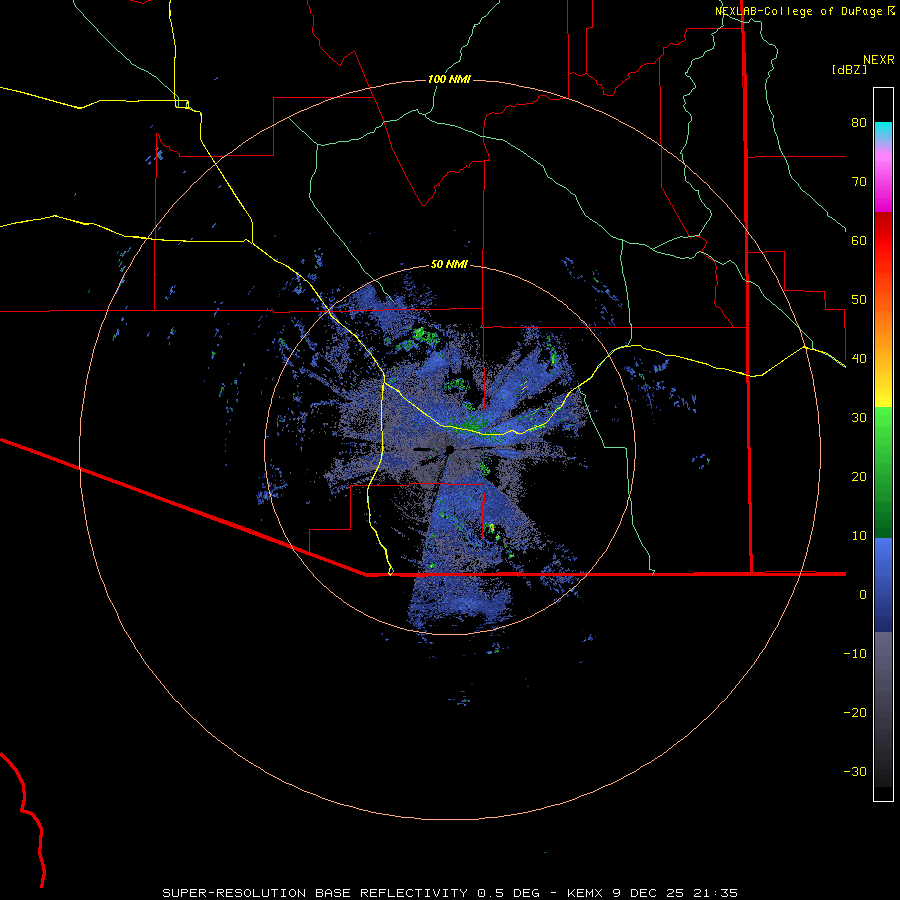This screenshot has width=900, height=900.
Task: Click the -20 value on the dBZ scale
Action: click(x=855, y=713)
